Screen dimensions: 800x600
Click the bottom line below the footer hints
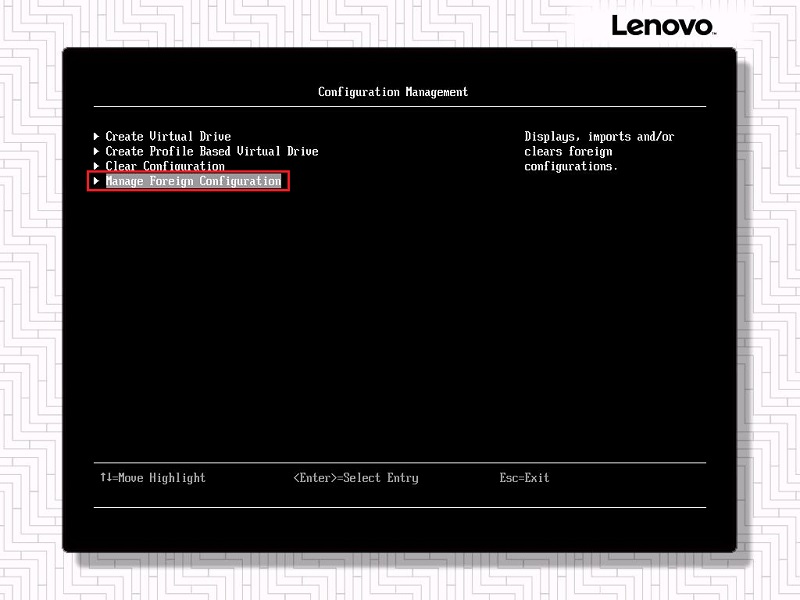pyautogui.click(x=400, y=507)
